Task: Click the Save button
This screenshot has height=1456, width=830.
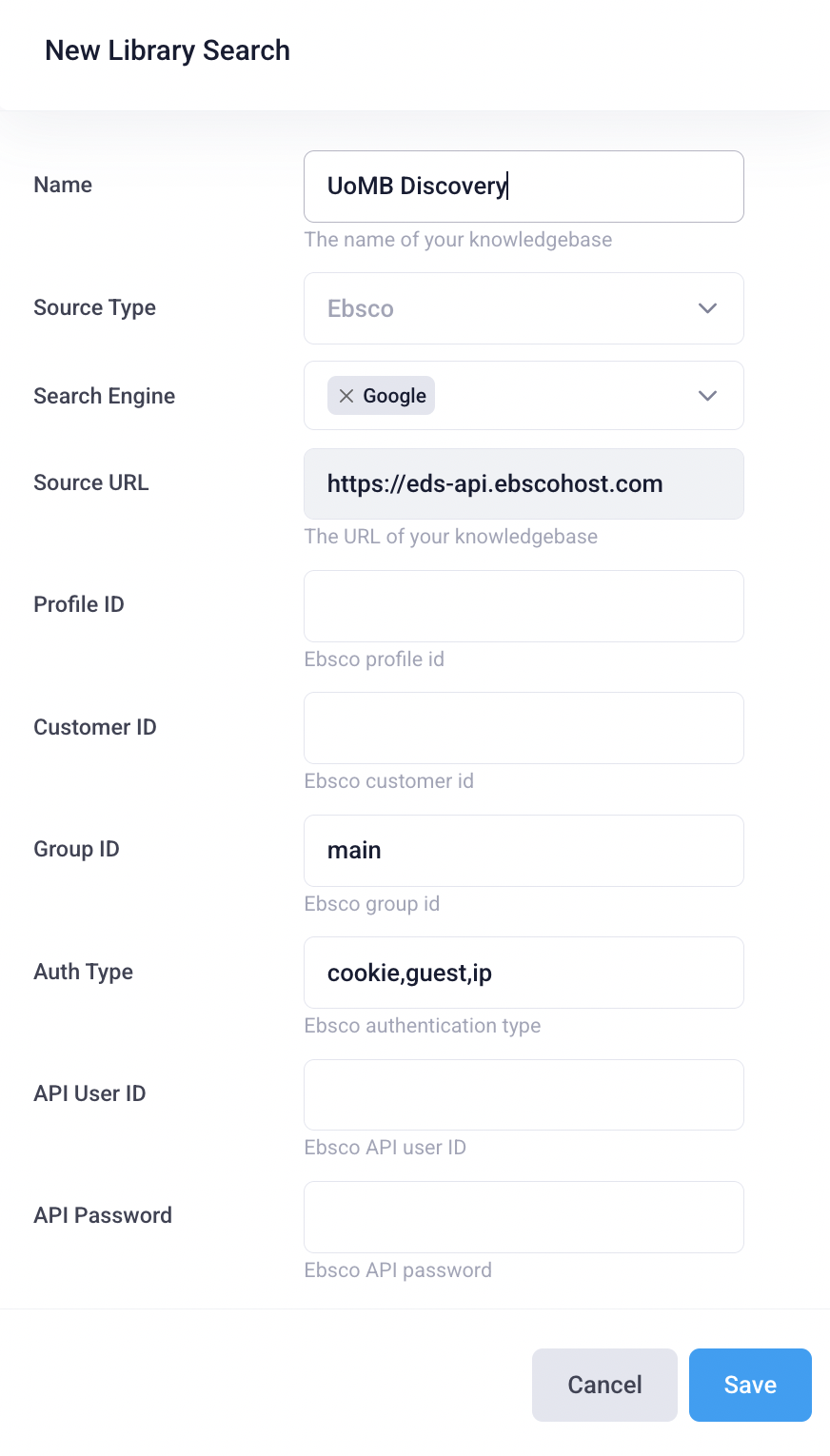Action: point(750,1385)
